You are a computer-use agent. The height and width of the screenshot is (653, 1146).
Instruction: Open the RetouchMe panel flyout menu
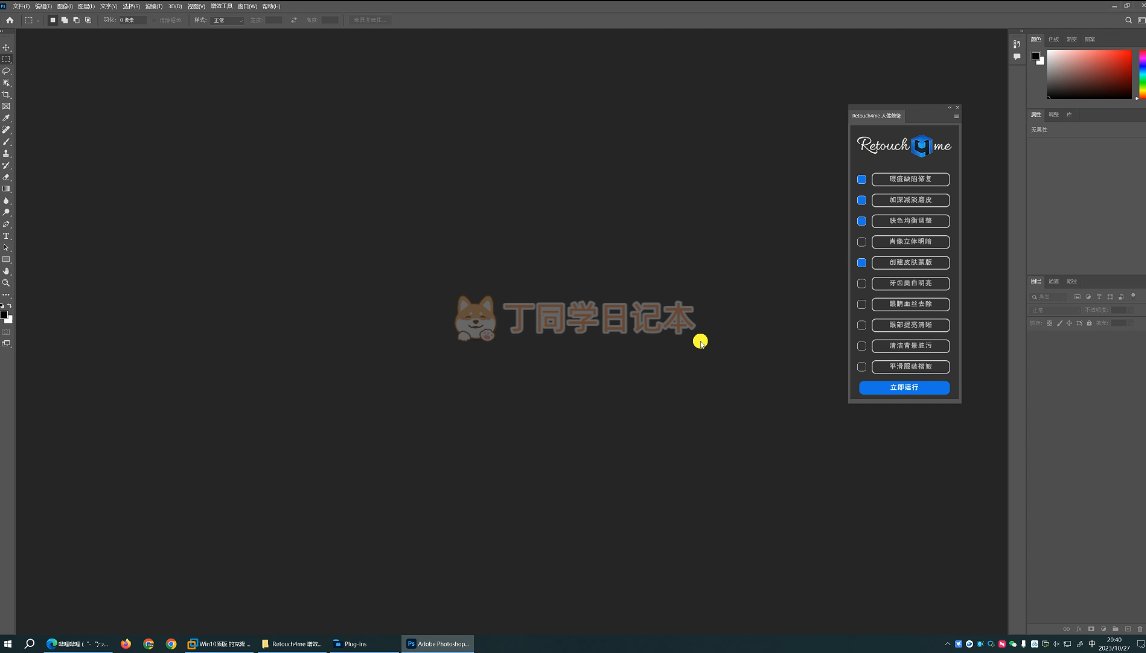point(956,116)
